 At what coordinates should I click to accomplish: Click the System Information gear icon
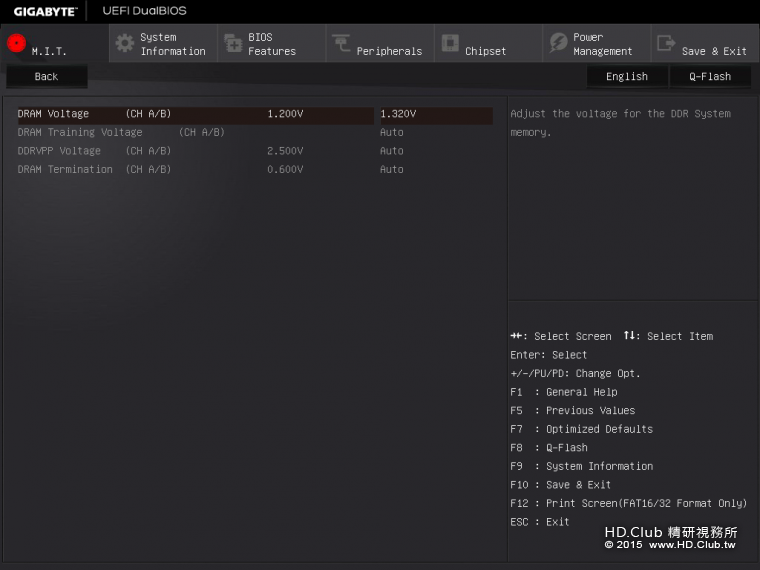coord(124,43)
